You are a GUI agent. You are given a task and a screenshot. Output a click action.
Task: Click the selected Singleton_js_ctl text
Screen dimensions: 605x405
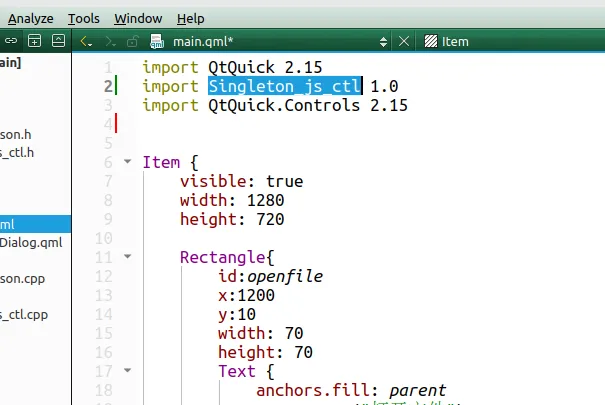point(285,86)
